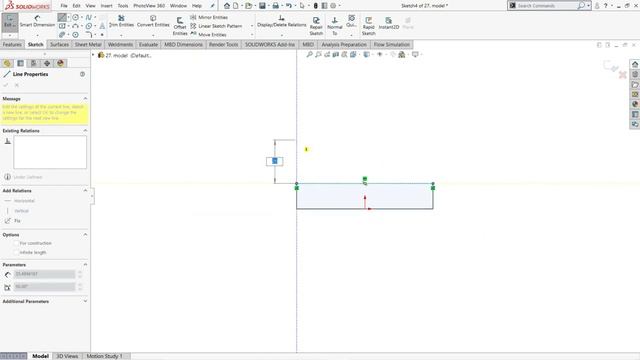Click the Home icon in the top toolbar

tap(227, 6)
